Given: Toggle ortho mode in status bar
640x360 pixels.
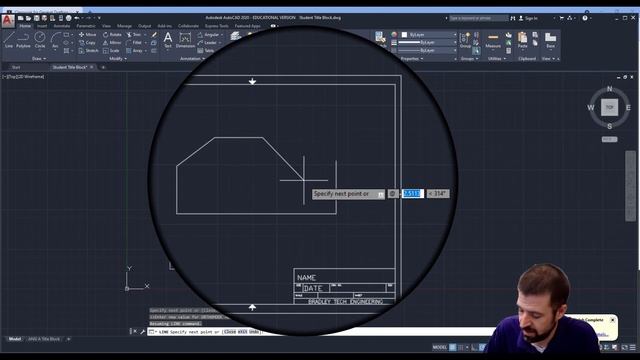Looking at the screenshot, I should point(474,347).
